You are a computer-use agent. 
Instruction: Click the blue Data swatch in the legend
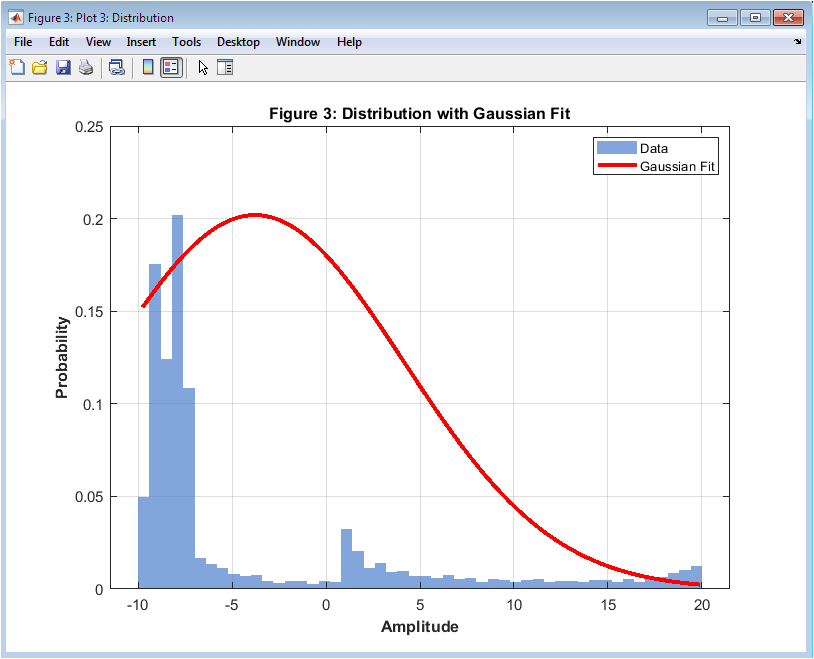617,148
